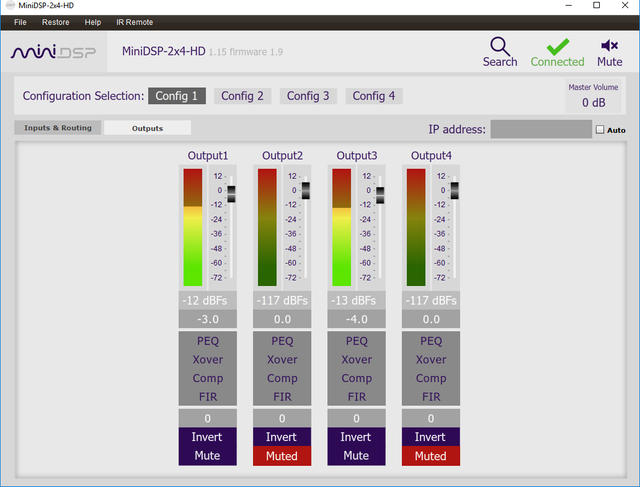Open PEQ for Output4
This screenshot has height=487, width=640.
(x=431, y=341)
